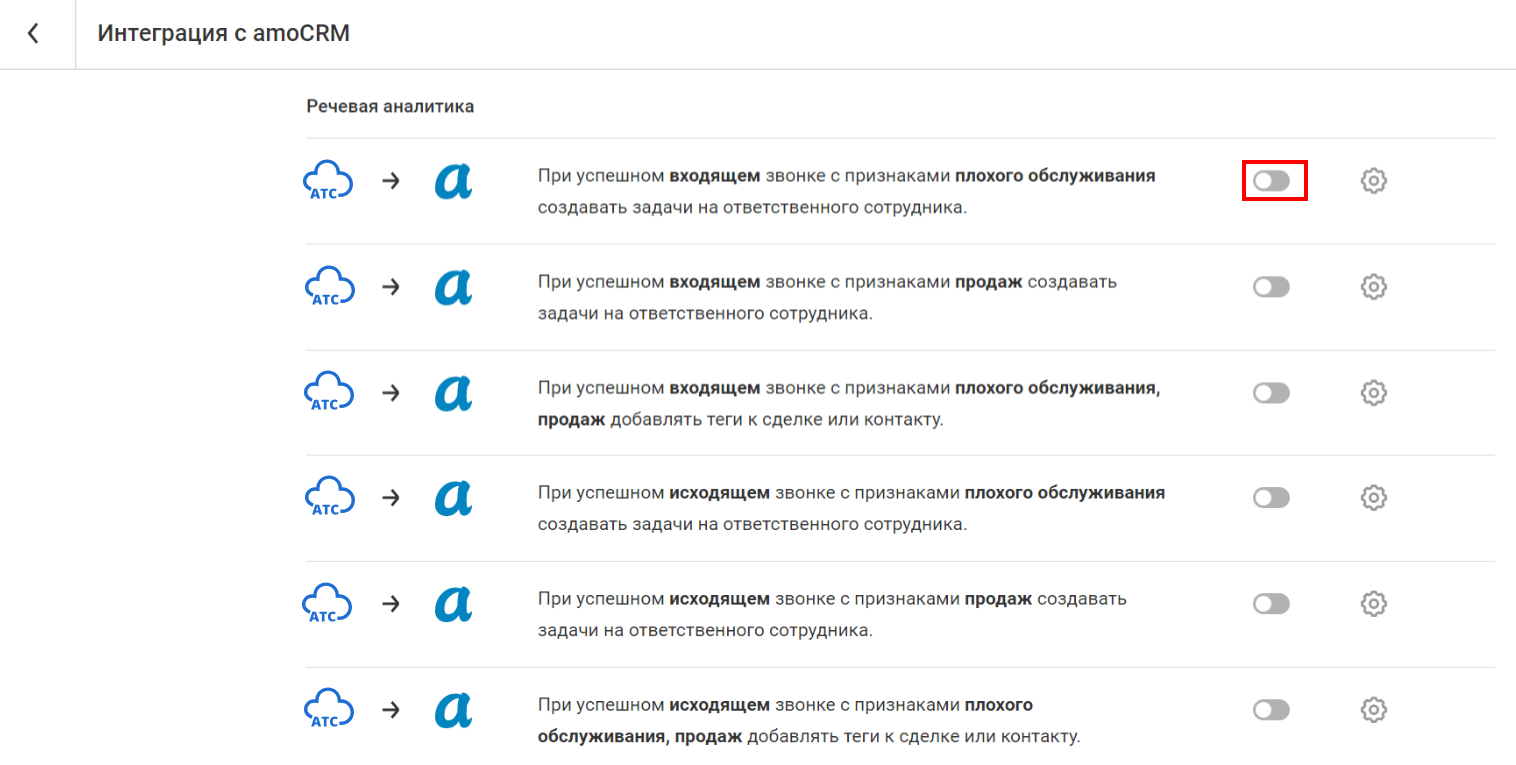This screenshot has height=765, width=1516.
Task: Open gear settings for incoming bad service tasks
Action: [1374, 181]
